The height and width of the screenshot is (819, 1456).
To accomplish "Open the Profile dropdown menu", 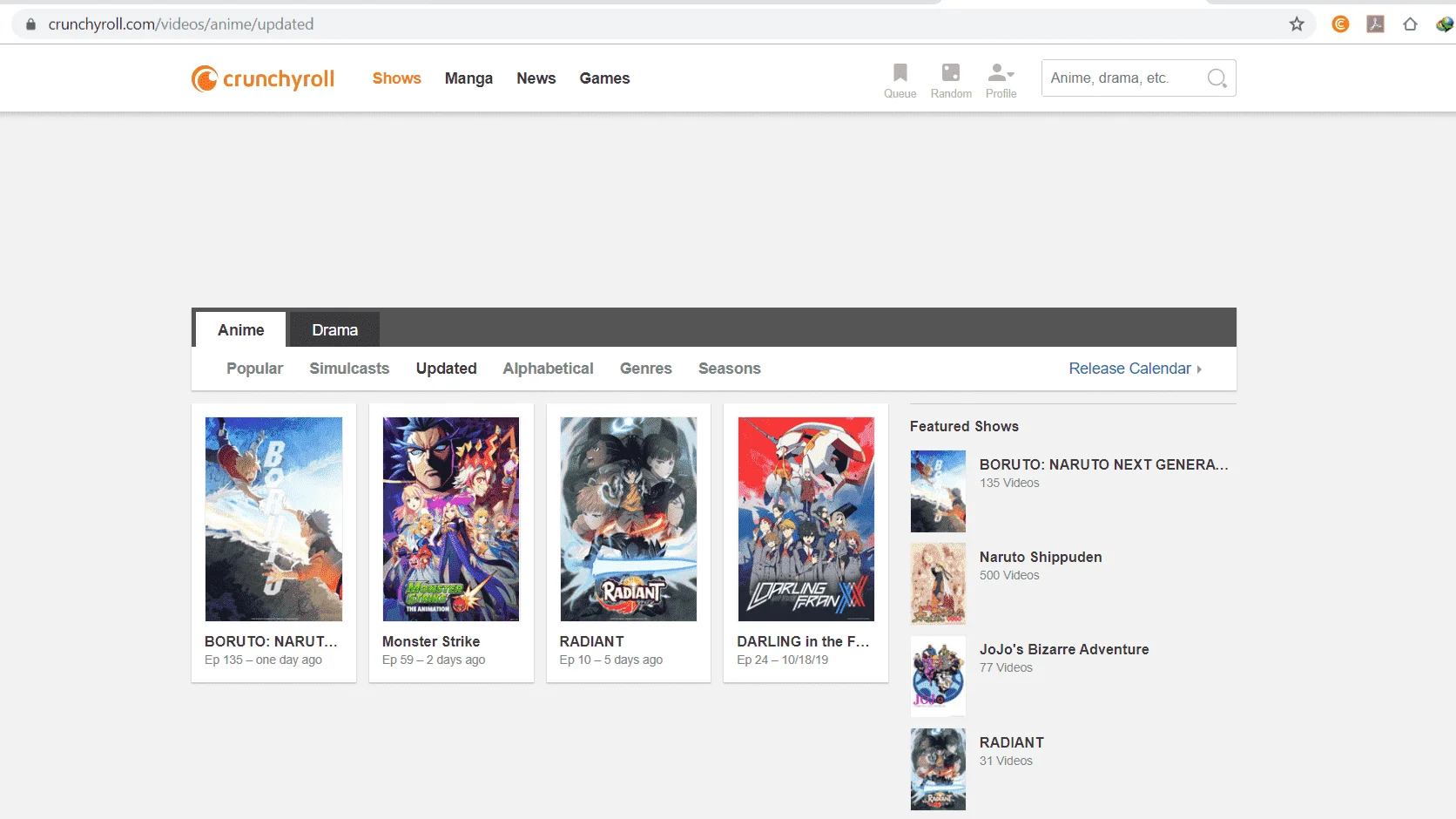I will [1001, 80].
